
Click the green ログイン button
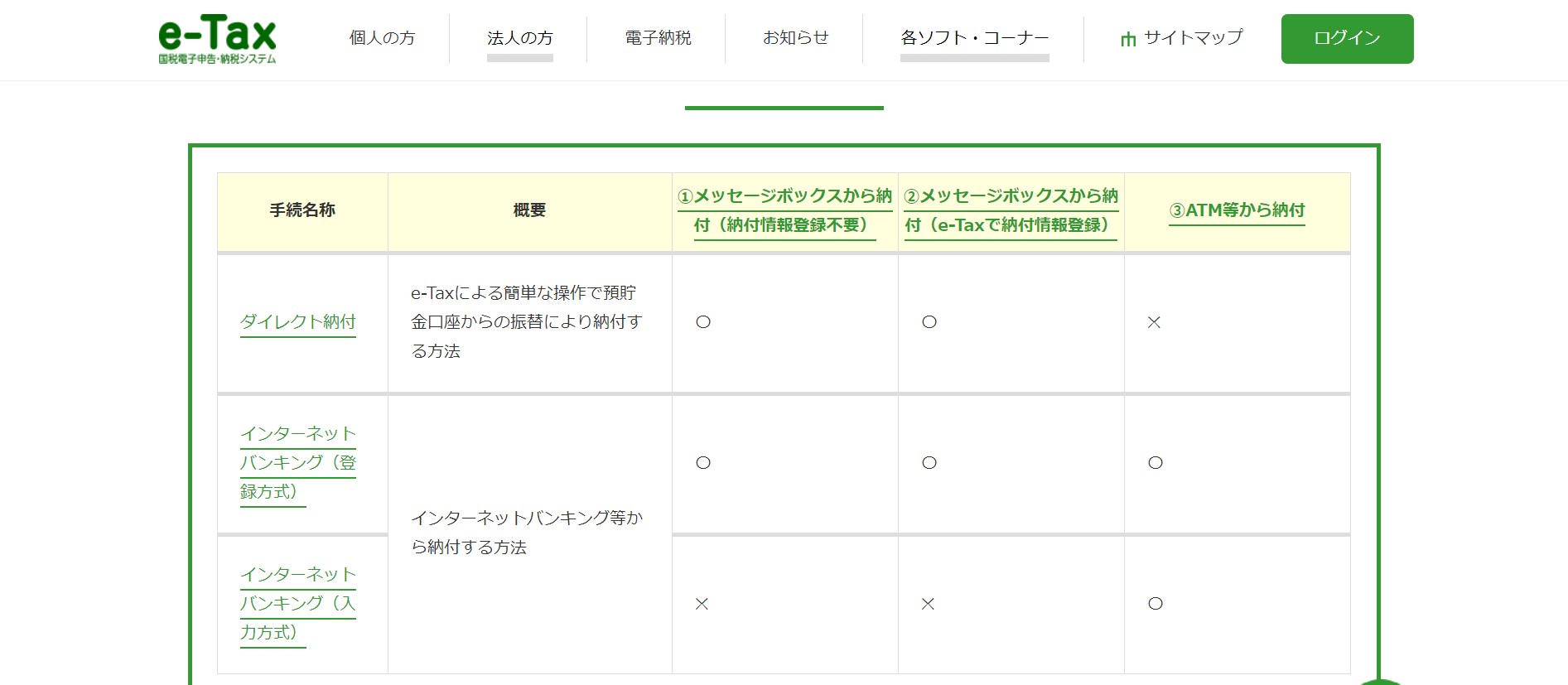coord(1347,39)
